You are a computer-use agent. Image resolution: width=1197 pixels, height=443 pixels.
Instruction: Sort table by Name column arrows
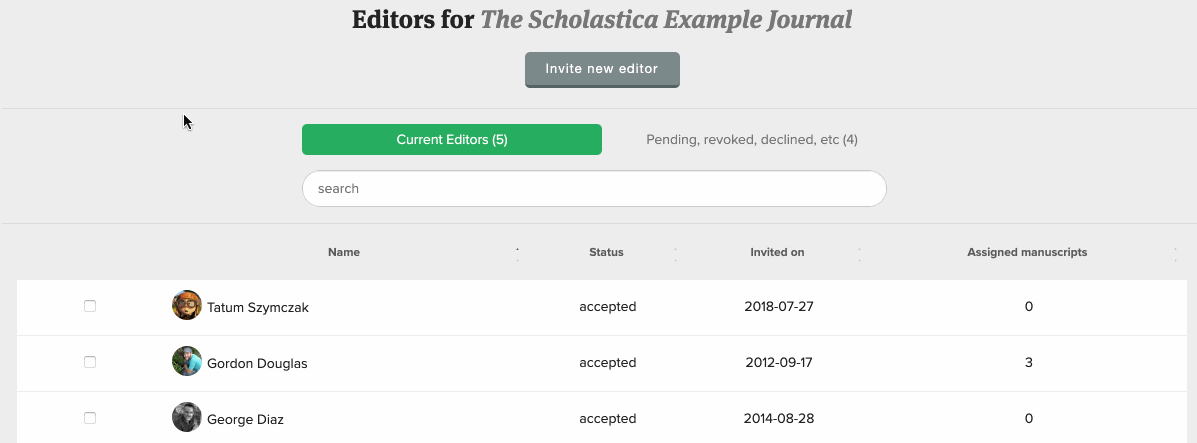point(517,254)
